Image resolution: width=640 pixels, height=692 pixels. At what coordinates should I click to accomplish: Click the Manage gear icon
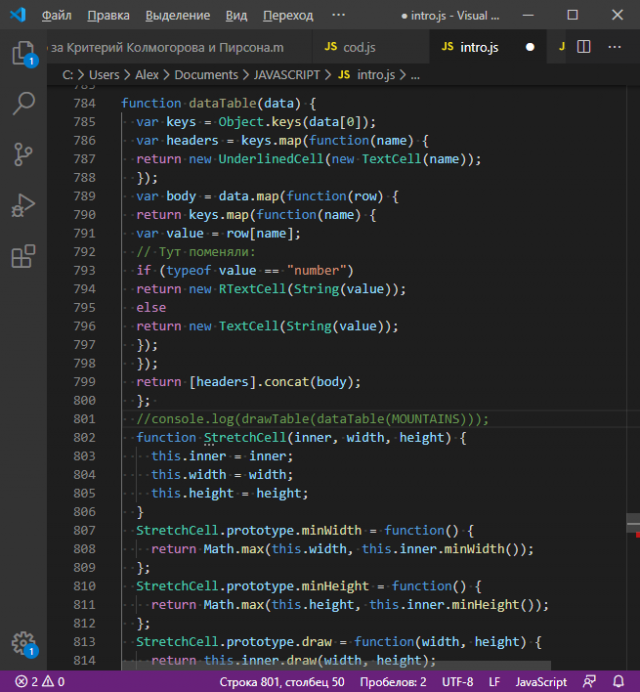pyautogui.click(x=22, y=643)
